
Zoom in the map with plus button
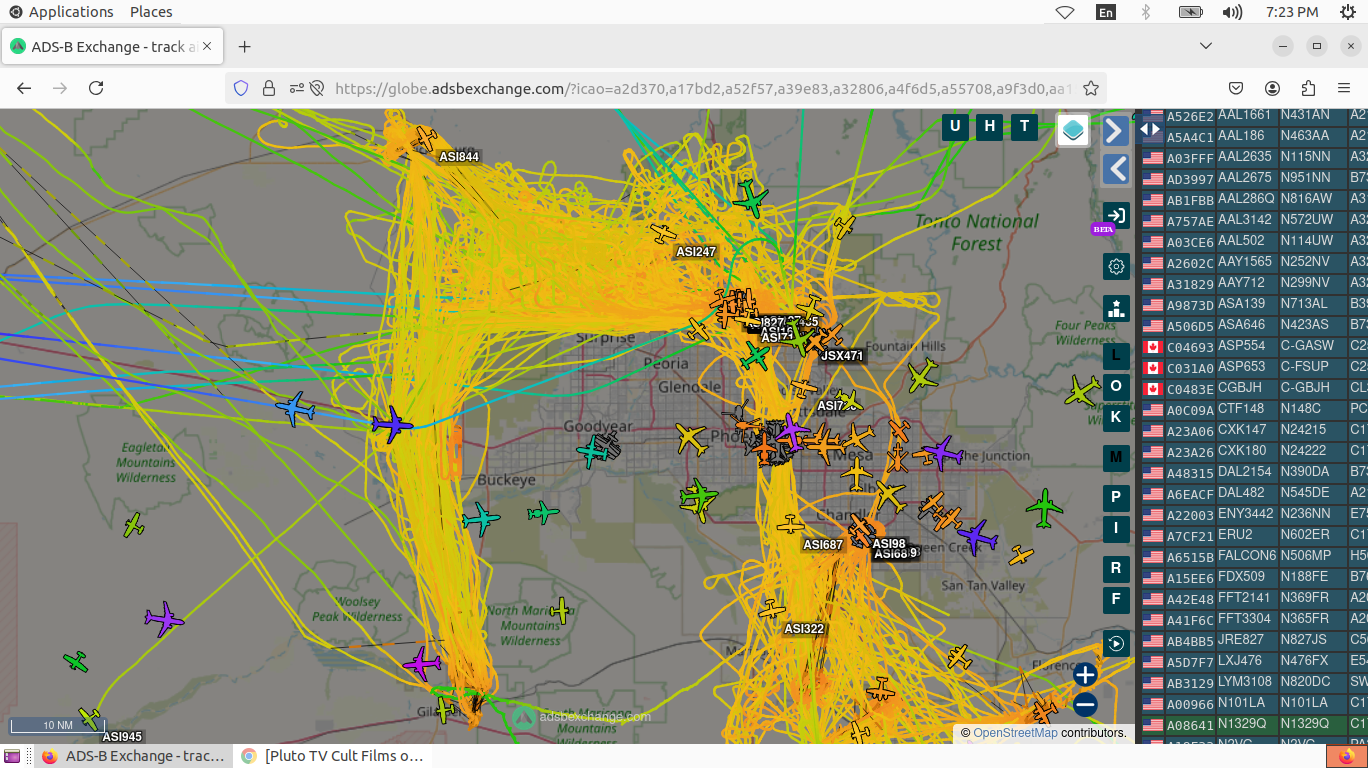coord(1085,675)
